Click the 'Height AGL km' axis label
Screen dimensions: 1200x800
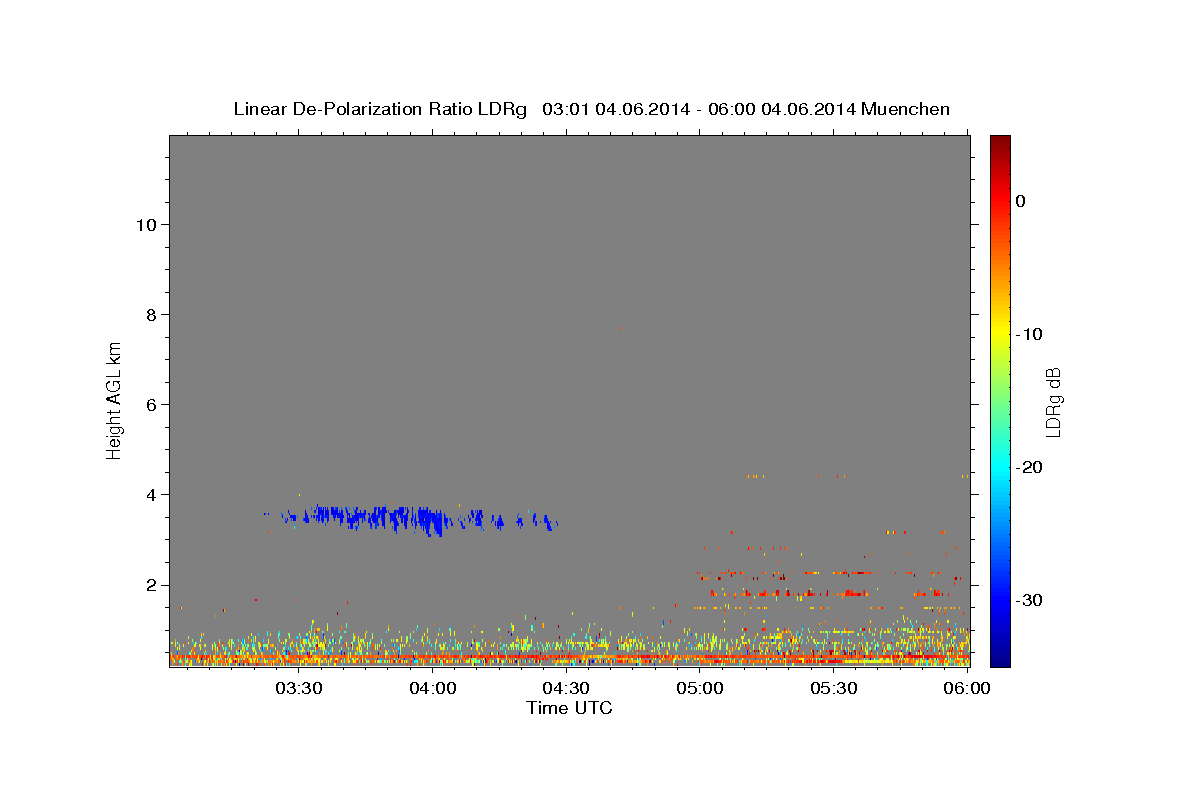click(114, 399)
